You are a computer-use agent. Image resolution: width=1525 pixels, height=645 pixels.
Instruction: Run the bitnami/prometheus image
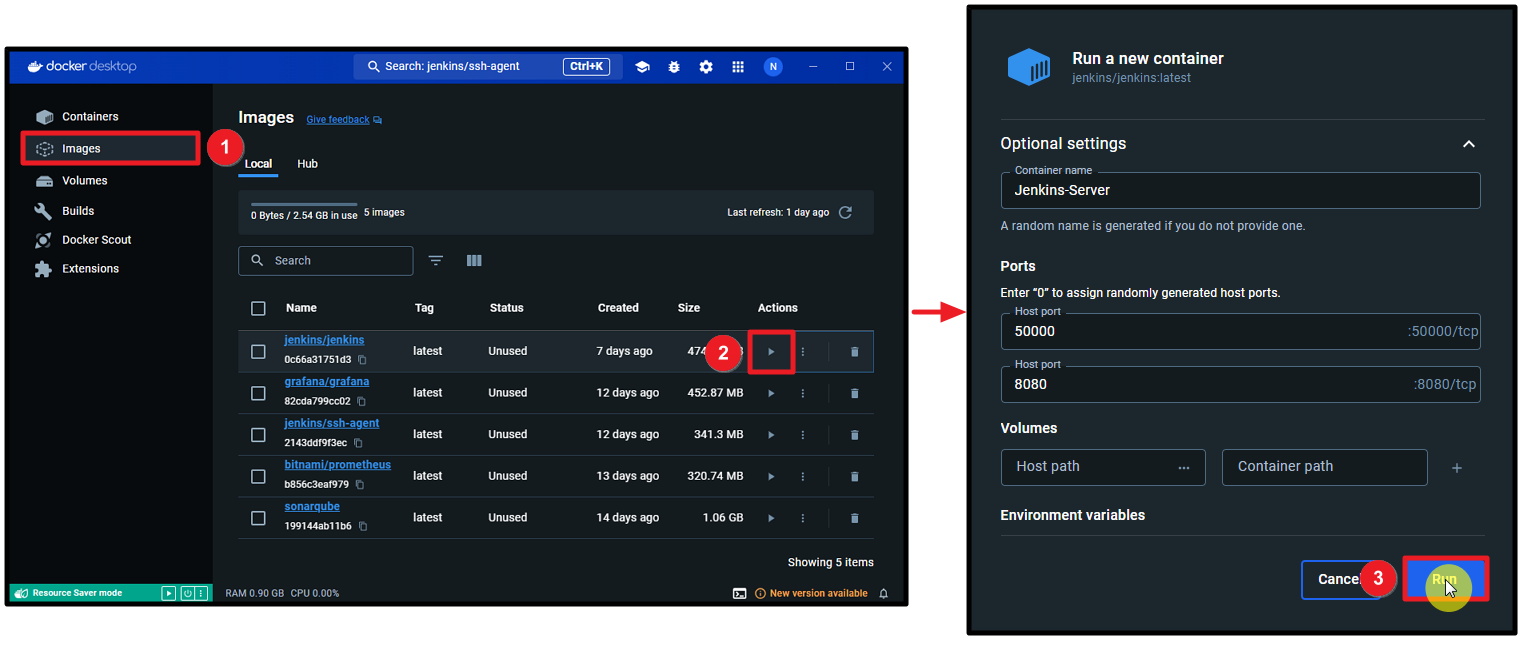[771, 477]
